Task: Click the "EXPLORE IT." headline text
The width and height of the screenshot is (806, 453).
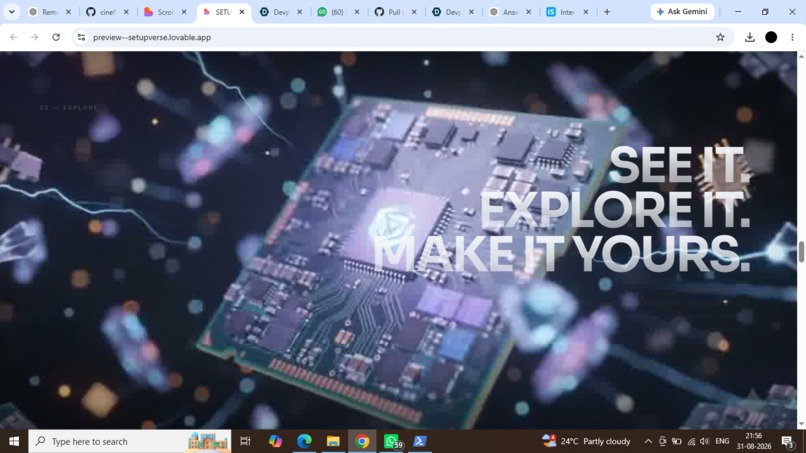Action: coord(614,210)
